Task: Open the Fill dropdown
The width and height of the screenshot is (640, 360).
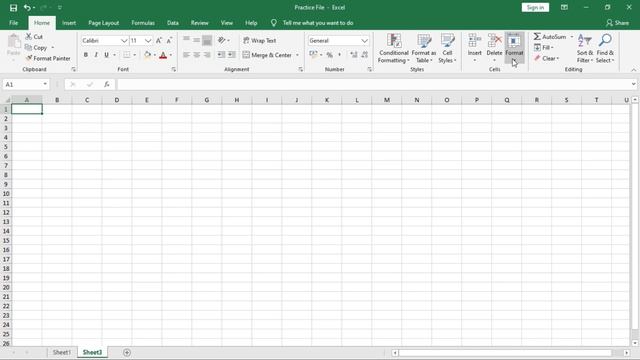Action: [544, 48]
